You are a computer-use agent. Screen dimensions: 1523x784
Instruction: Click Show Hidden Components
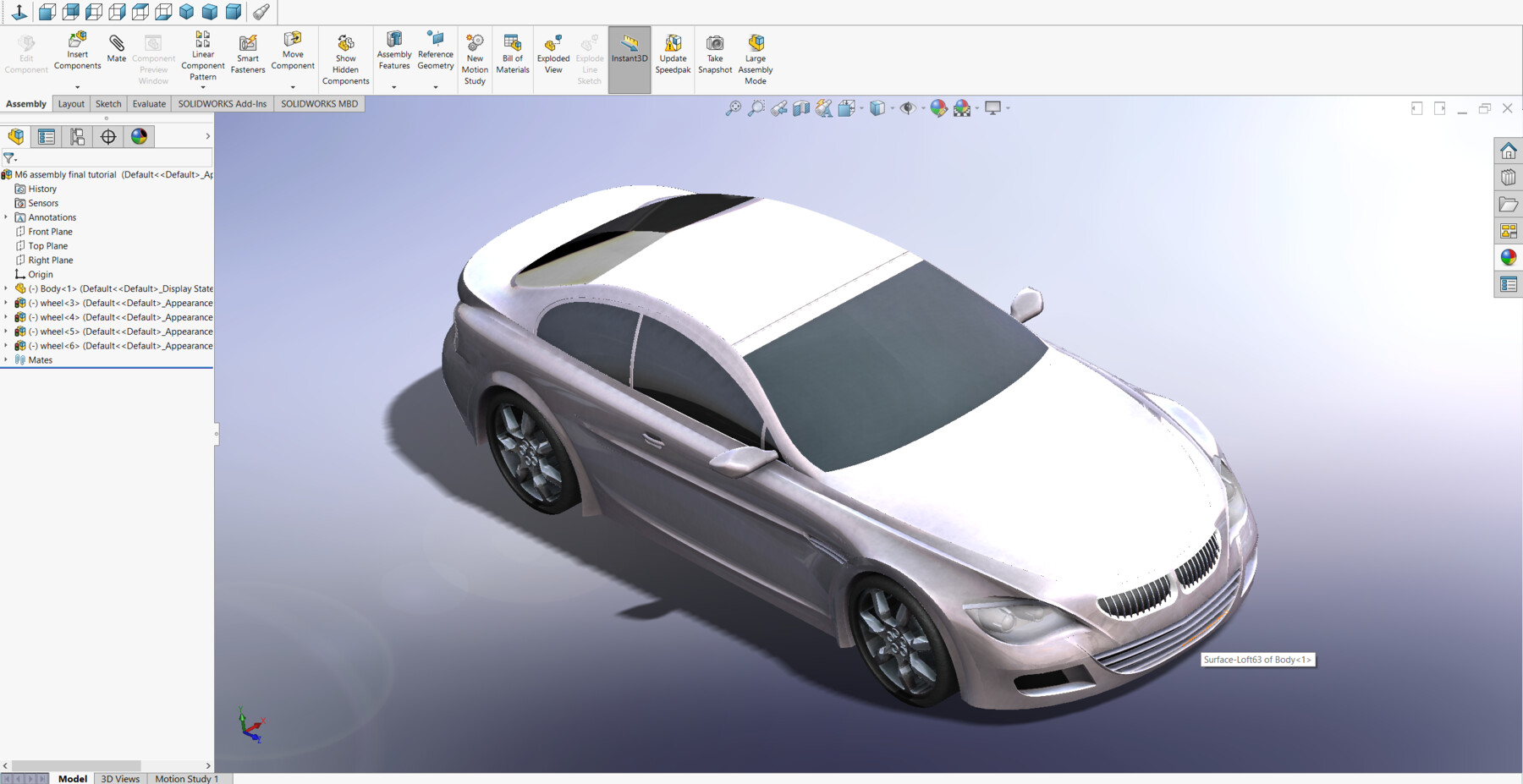click(345, 56)
